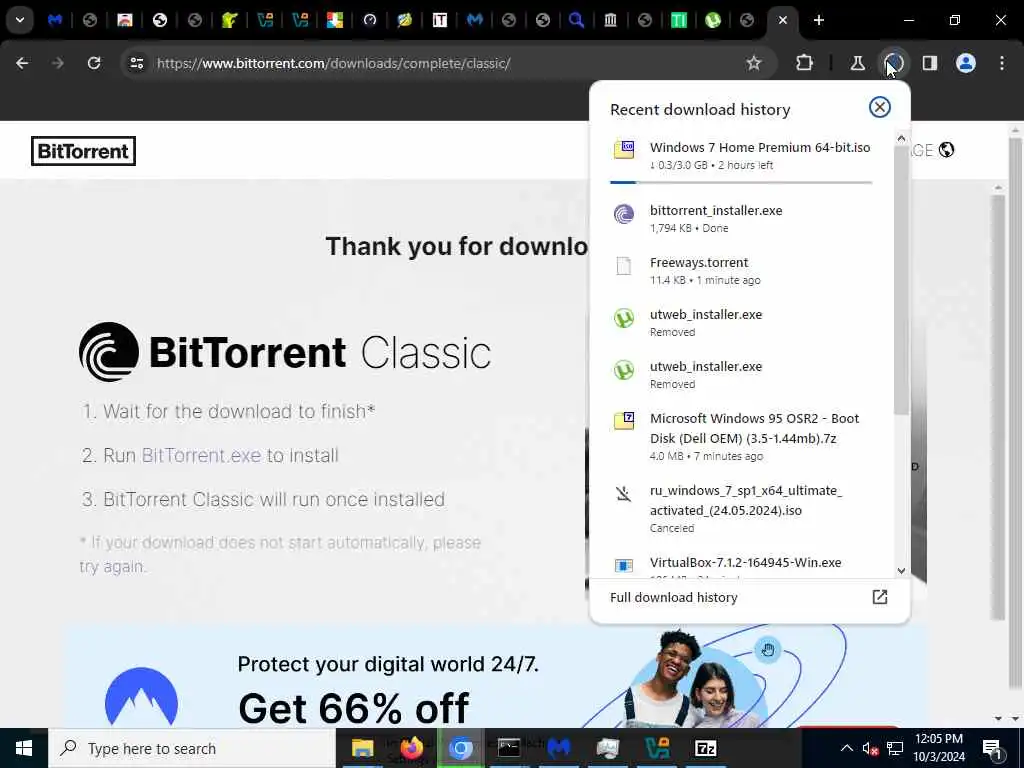Select Microsoft Windows 95 OSR2 Boot Disk download
1024x768 pixels.
point(742,436)
